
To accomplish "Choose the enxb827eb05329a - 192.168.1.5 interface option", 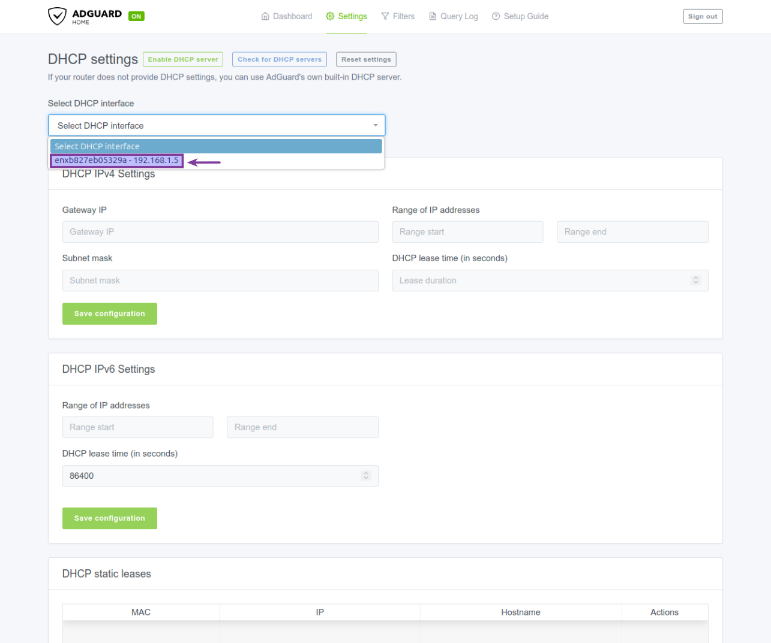I will tap(117, 161).
